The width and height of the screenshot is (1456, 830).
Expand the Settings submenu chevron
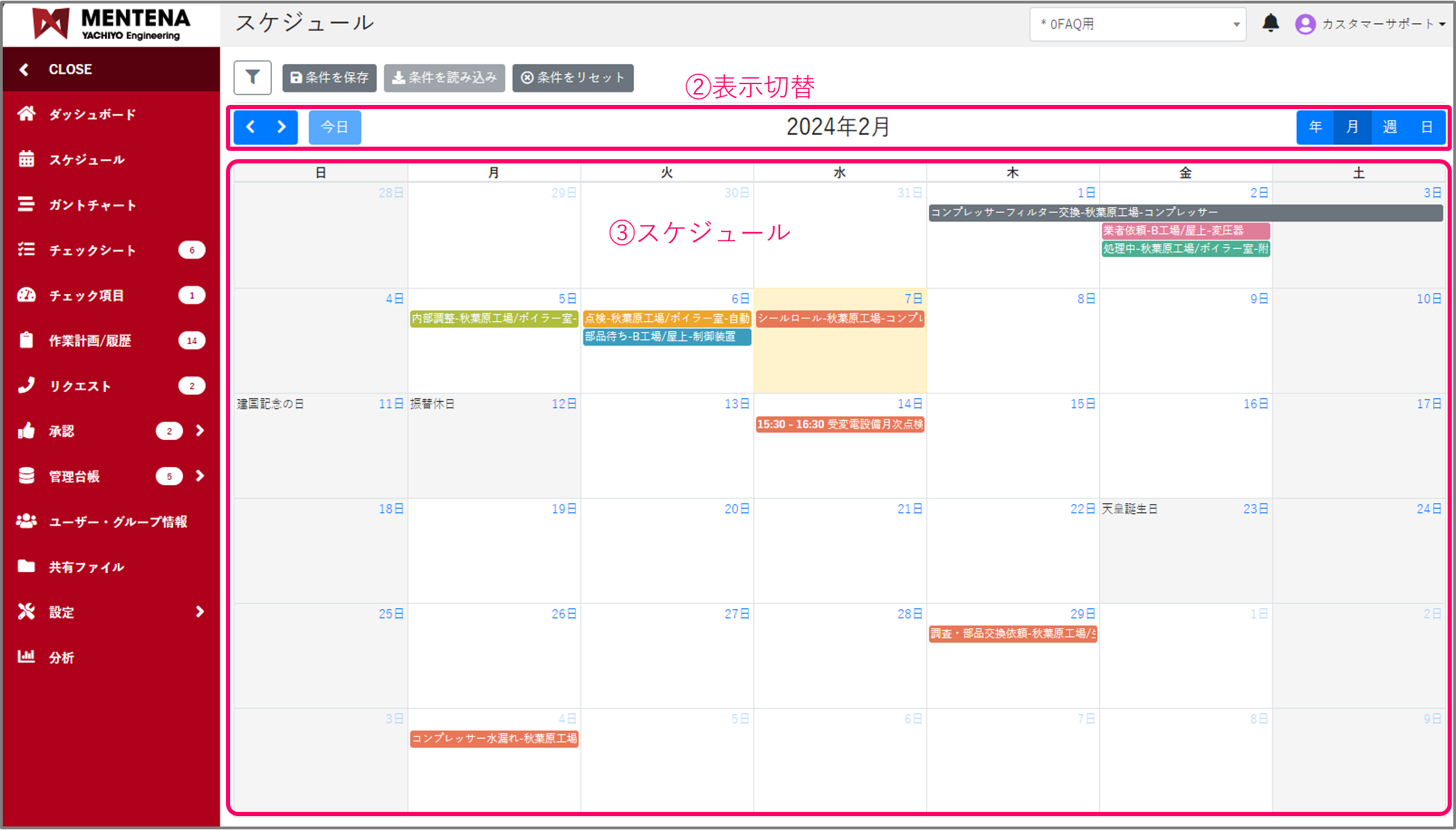point(200,612)
